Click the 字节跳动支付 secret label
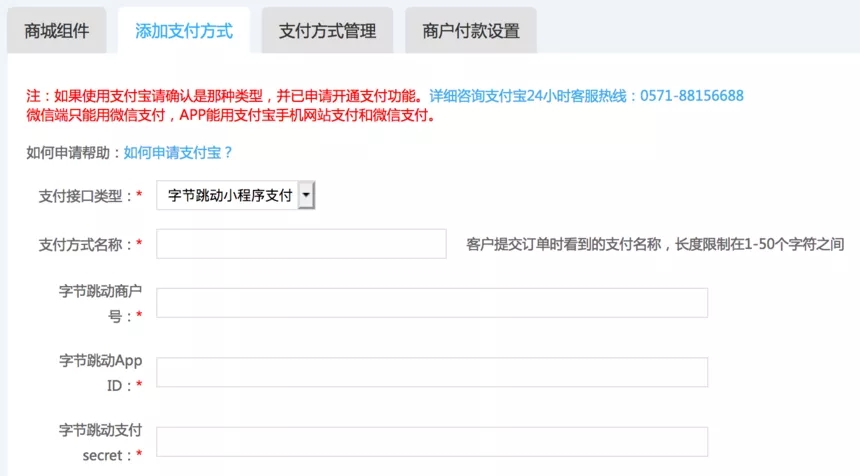 [100, 443]
